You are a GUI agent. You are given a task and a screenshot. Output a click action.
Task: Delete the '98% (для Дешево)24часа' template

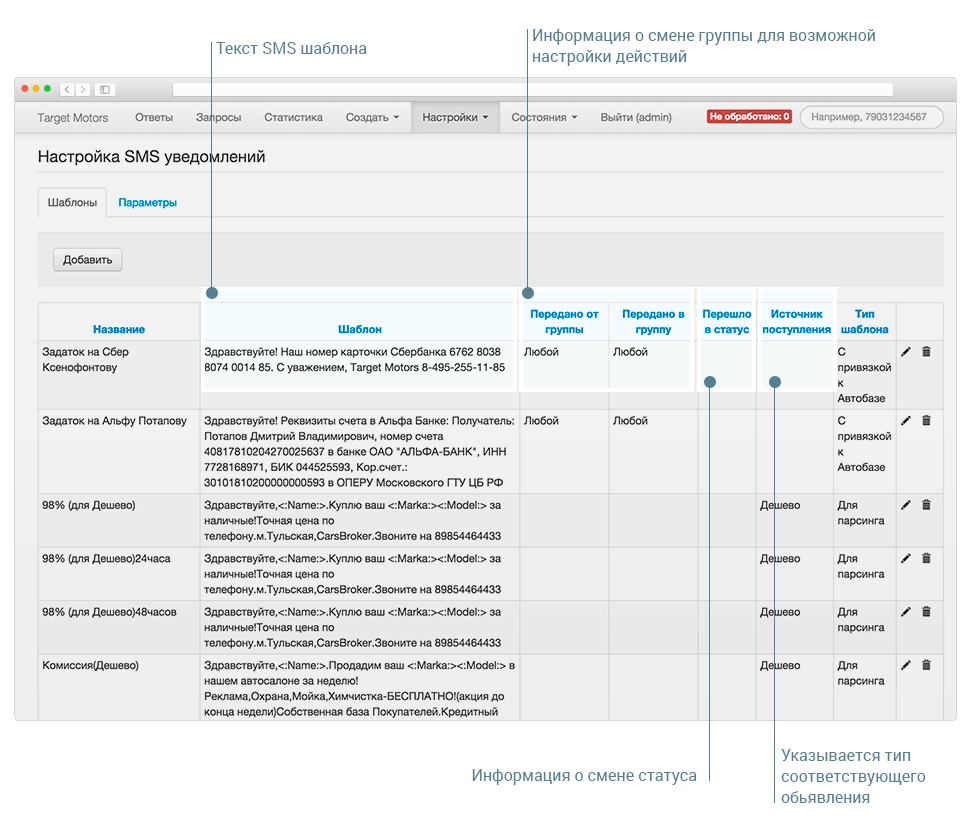pos(926,558)
